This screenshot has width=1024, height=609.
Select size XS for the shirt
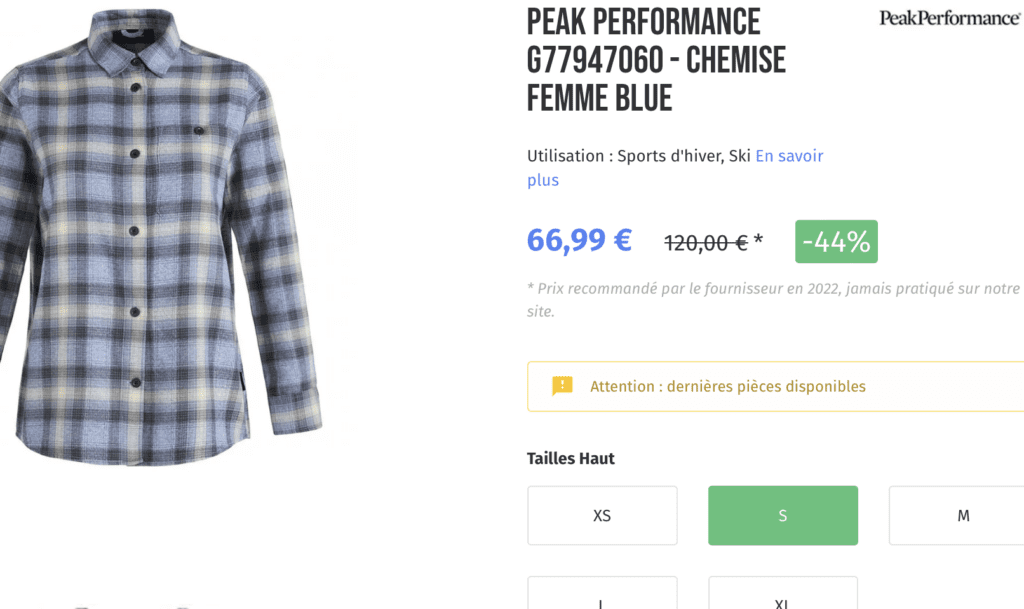point(602,515)
